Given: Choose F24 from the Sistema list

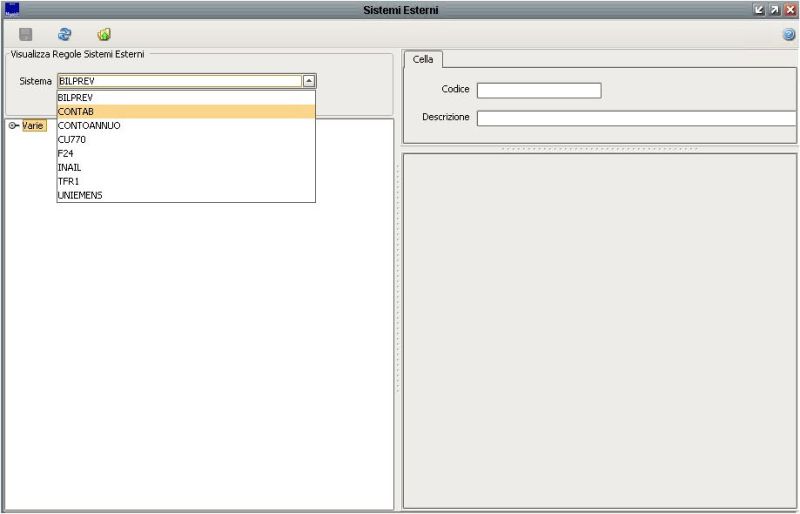Looking at the screenshot, I should pos(66,153).
